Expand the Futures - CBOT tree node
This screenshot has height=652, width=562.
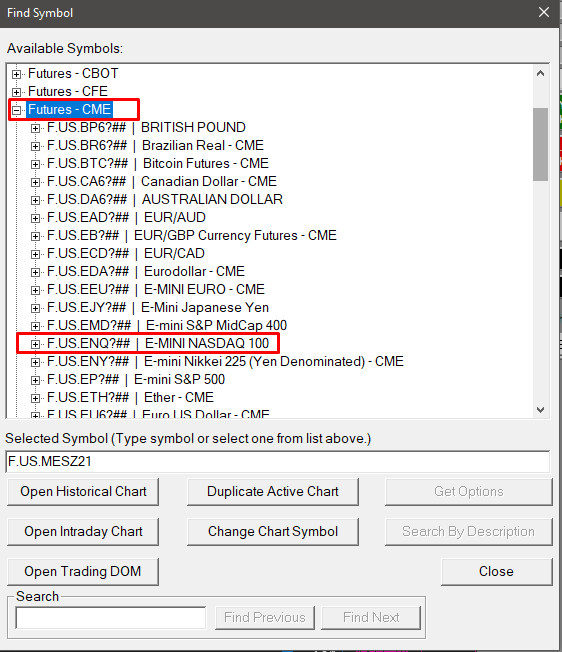[x=16, y=74]
